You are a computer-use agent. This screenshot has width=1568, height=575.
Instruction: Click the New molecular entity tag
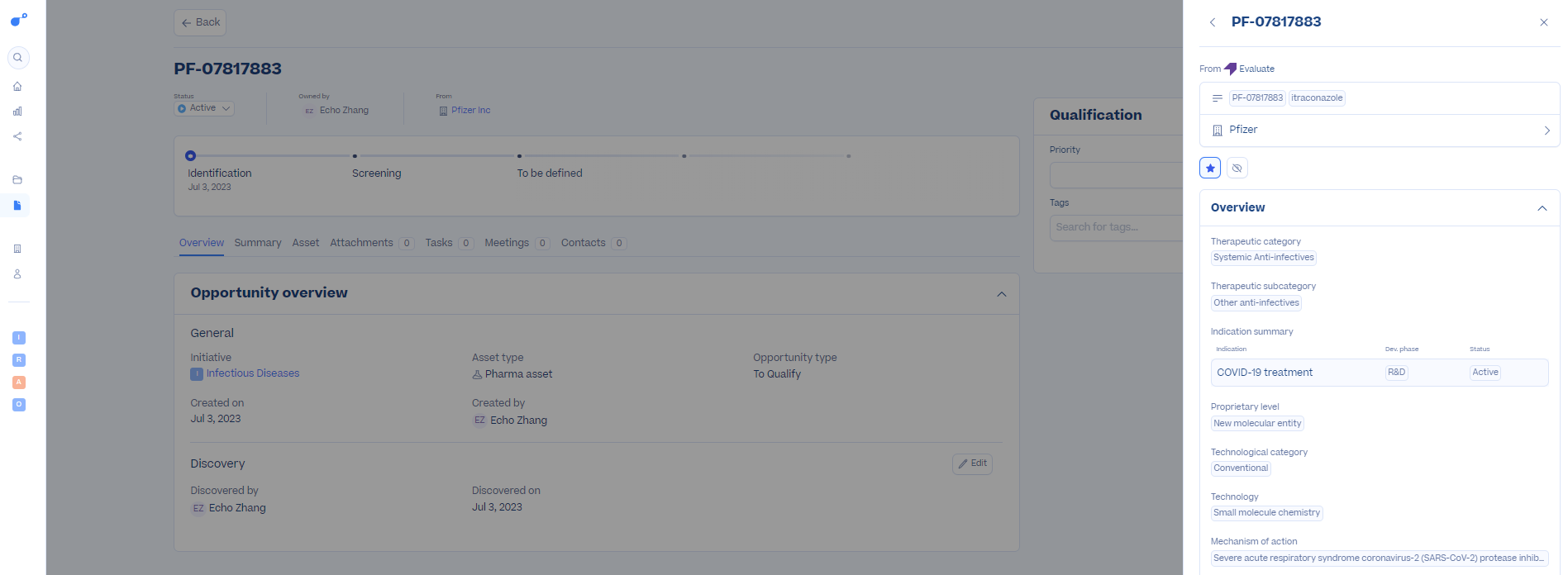click(1257, 424)
